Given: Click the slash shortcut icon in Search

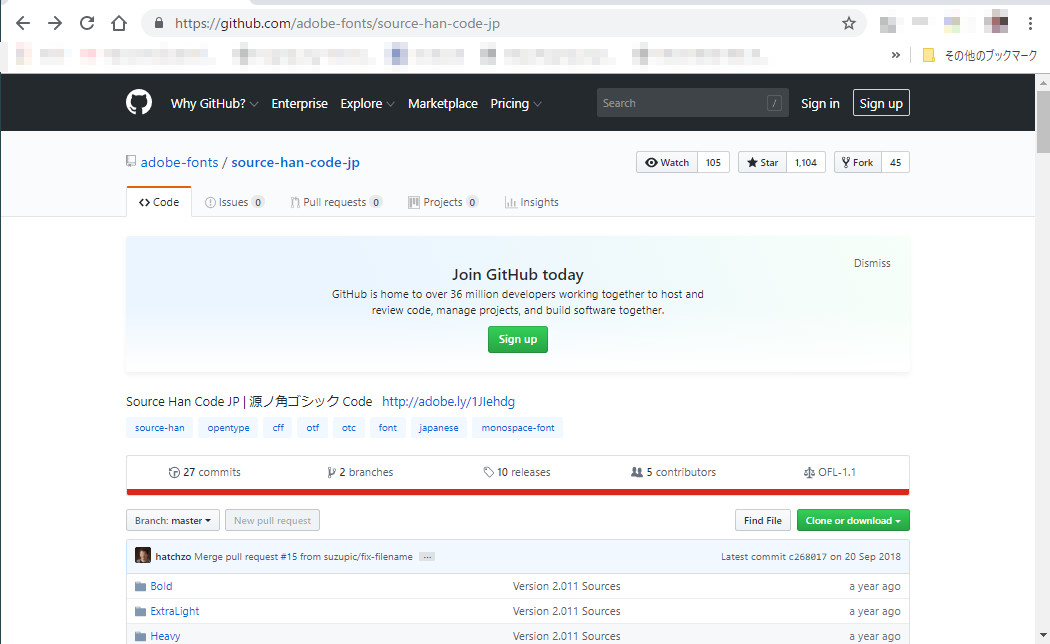Looking at the screenshot, I should pos(774,103).
